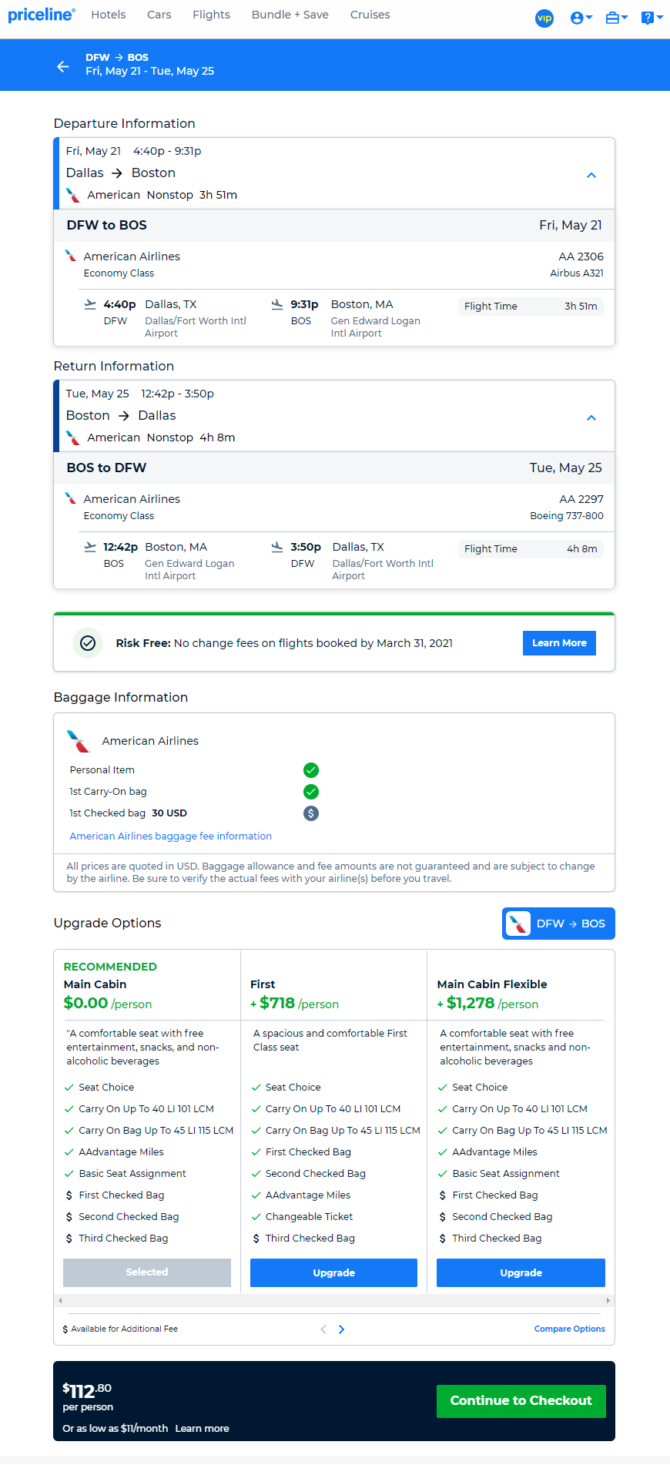Select the DFW → BOS upgrade segment toggle
Image resolution: width=670 pixels, height=1465 pixels.
[559, 924]
